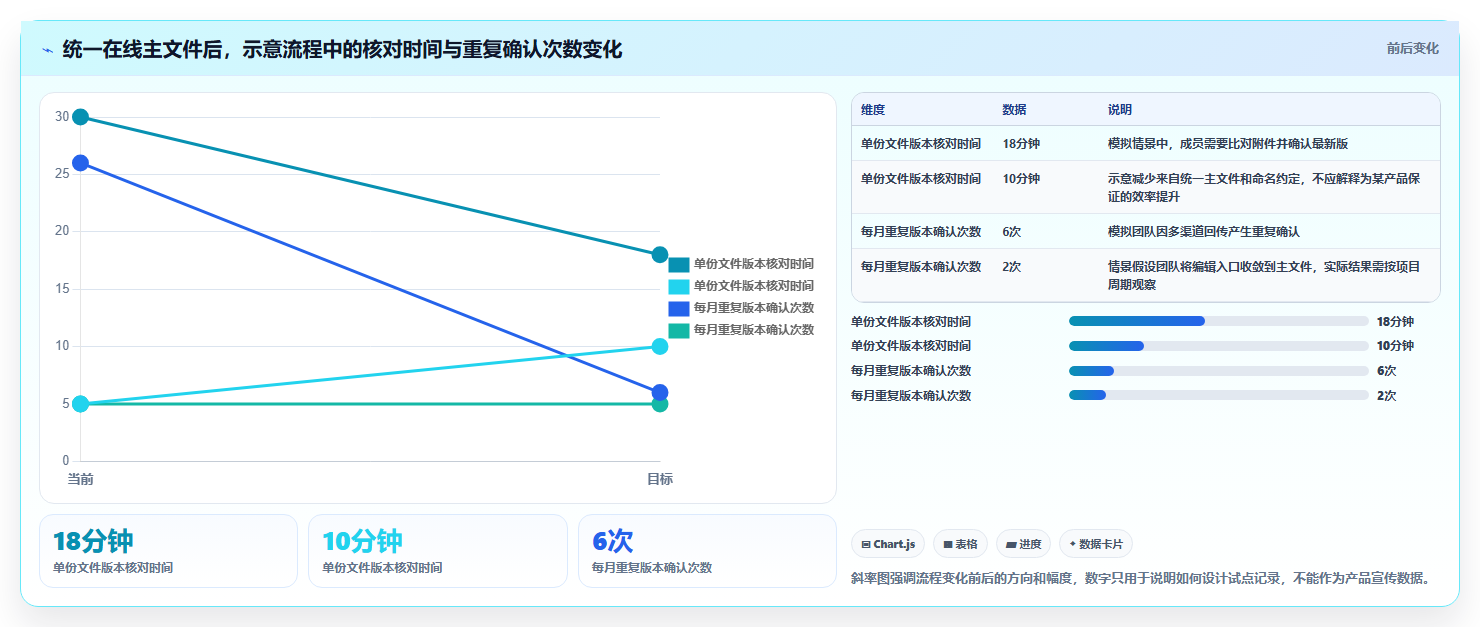Screen dimensions: 1480x627
Task: Click the 25 tick on the y-axis
Action: (62, 174)
